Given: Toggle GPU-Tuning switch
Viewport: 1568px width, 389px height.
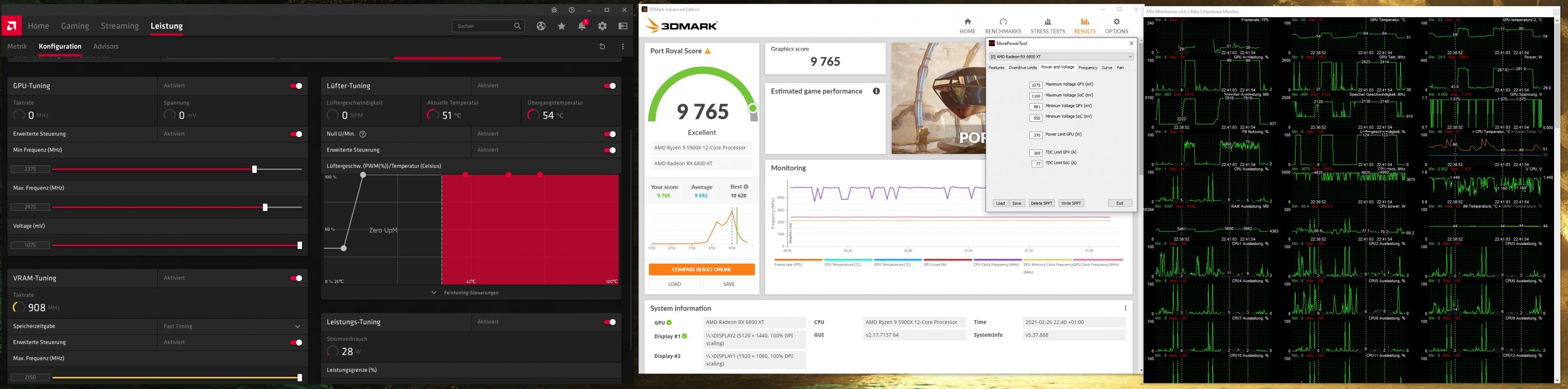Looking at the screenshot, I should (296, 86).
